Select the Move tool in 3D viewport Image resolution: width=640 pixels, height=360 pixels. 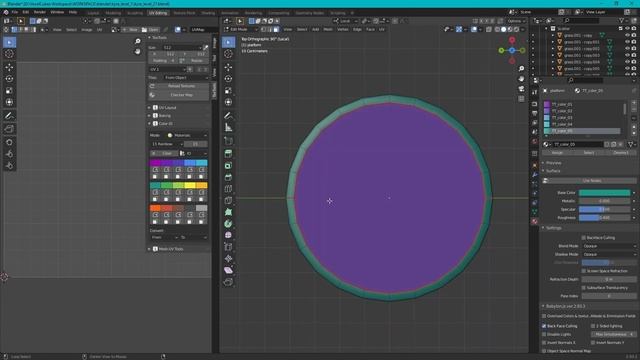229,67
